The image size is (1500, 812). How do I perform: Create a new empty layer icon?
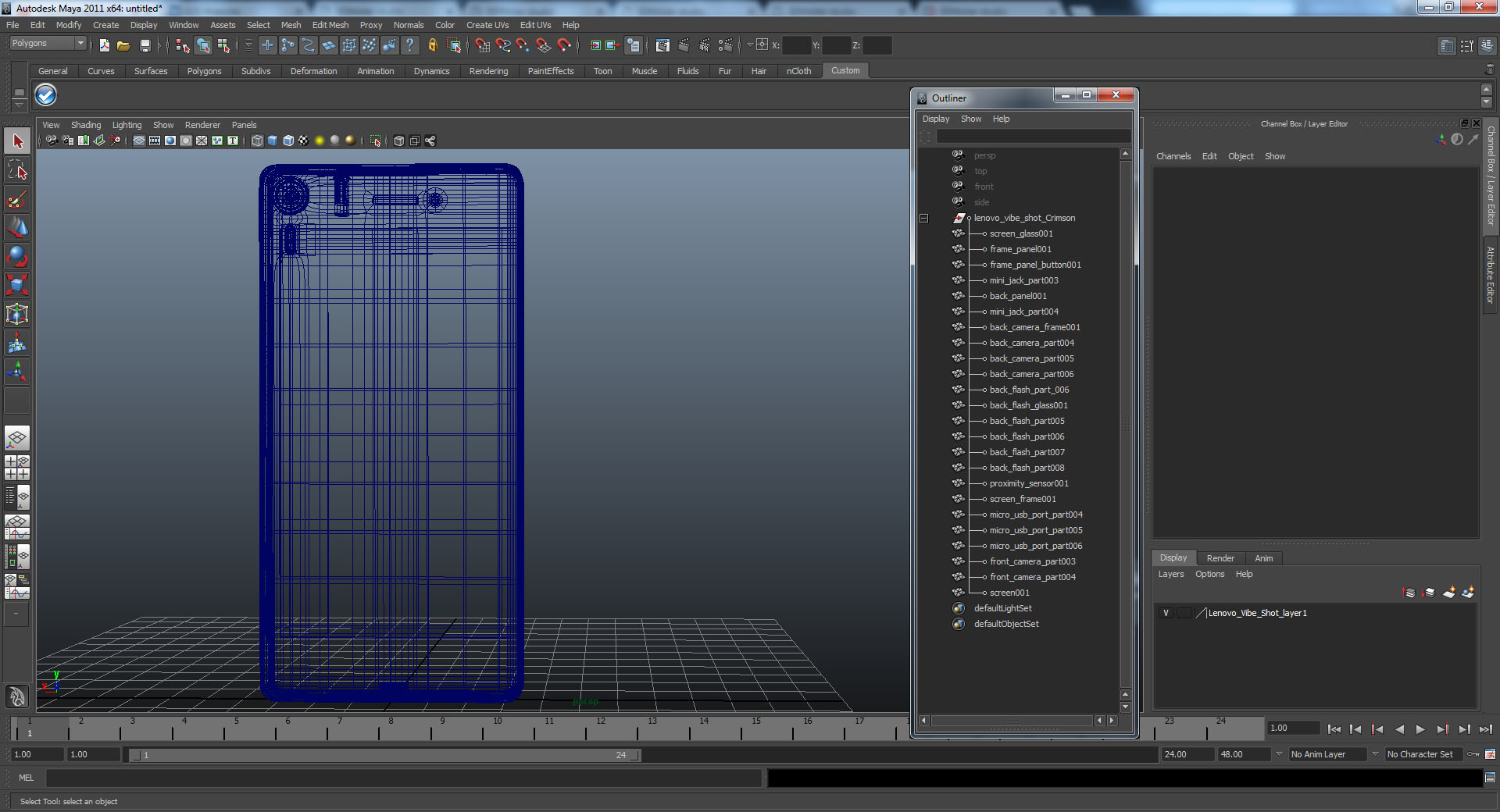(1448, 593)
